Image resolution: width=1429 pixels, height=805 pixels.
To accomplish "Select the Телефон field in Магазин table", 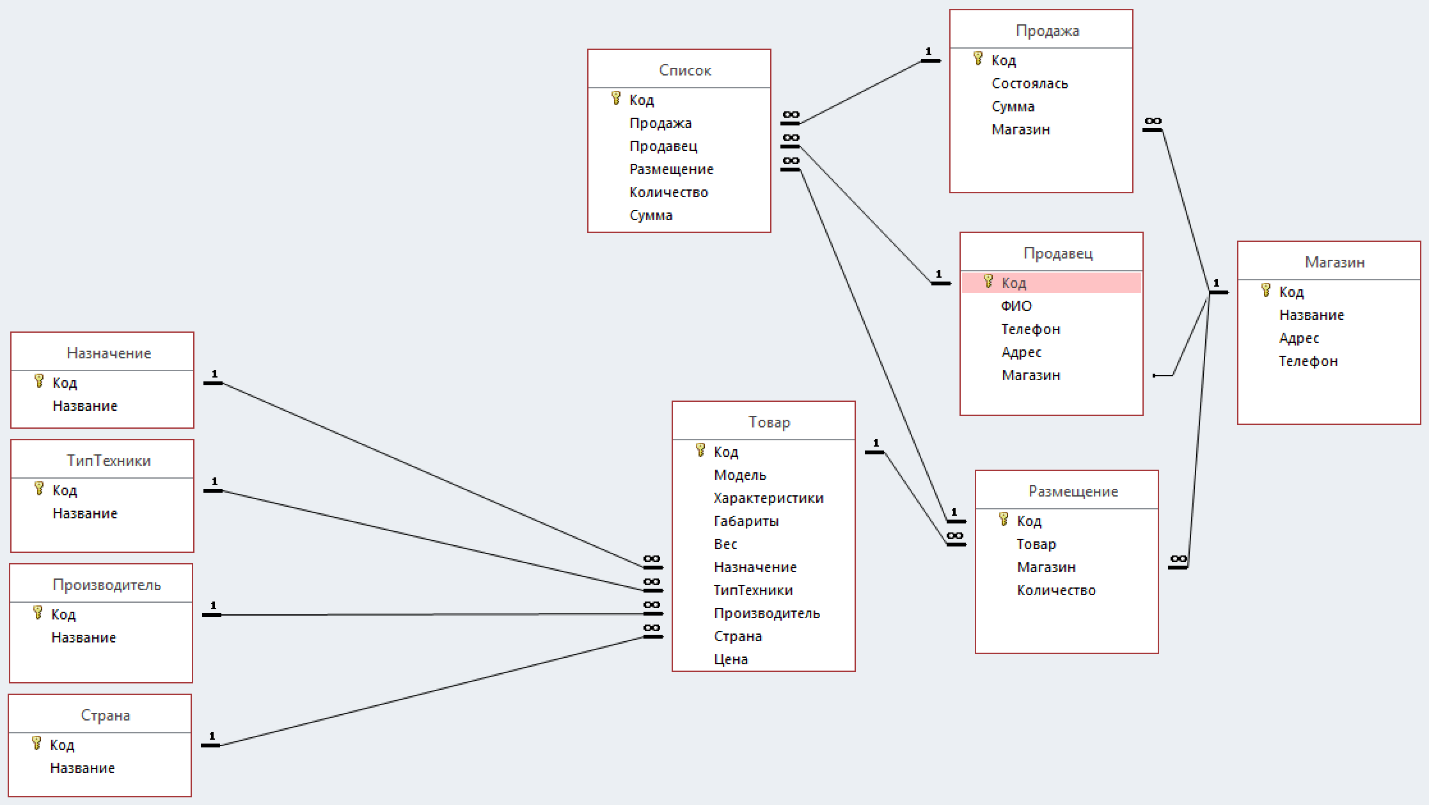I will click(x=1329, y=361).
